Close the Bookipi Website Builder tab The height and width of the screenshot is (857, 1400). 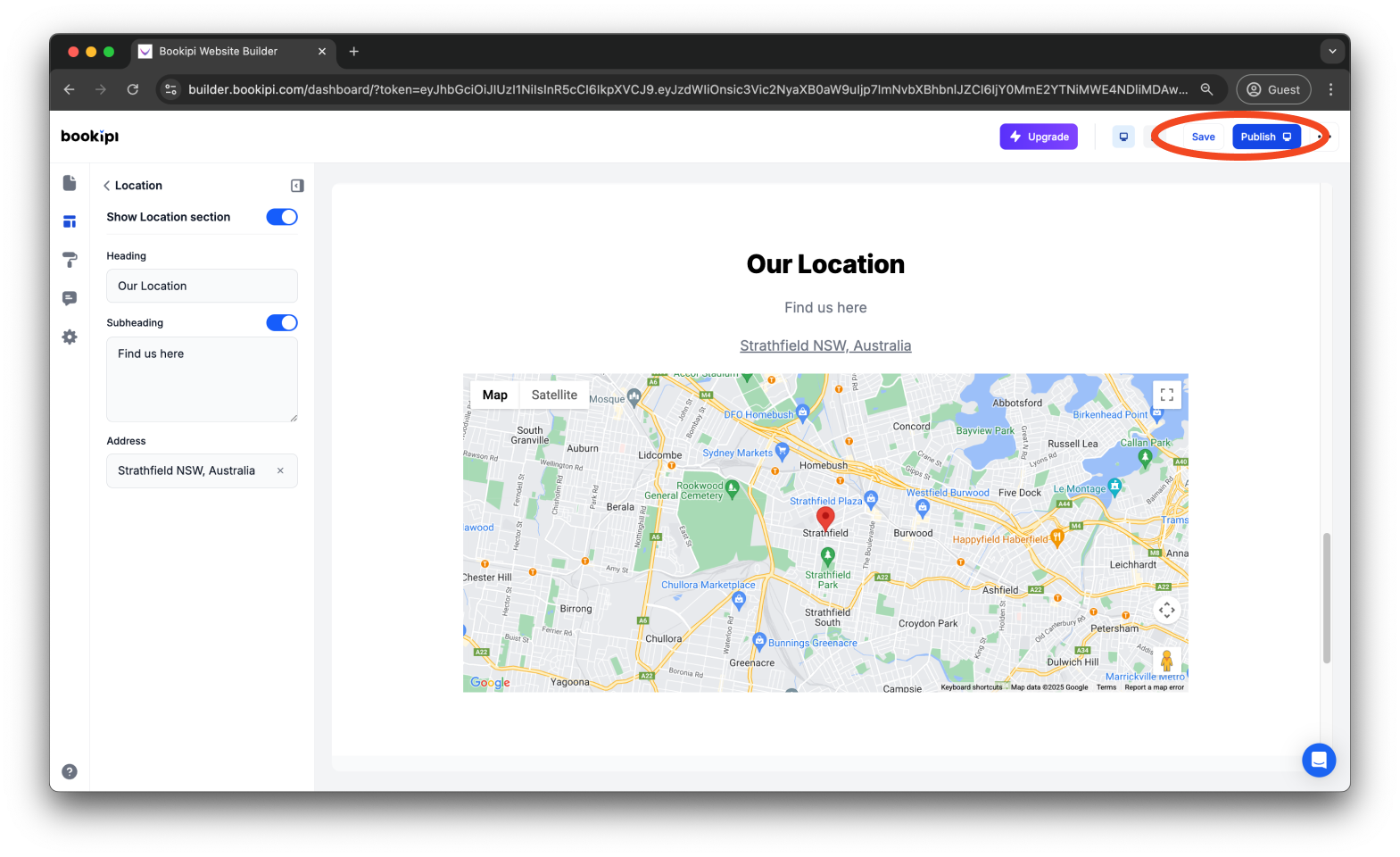322,52
